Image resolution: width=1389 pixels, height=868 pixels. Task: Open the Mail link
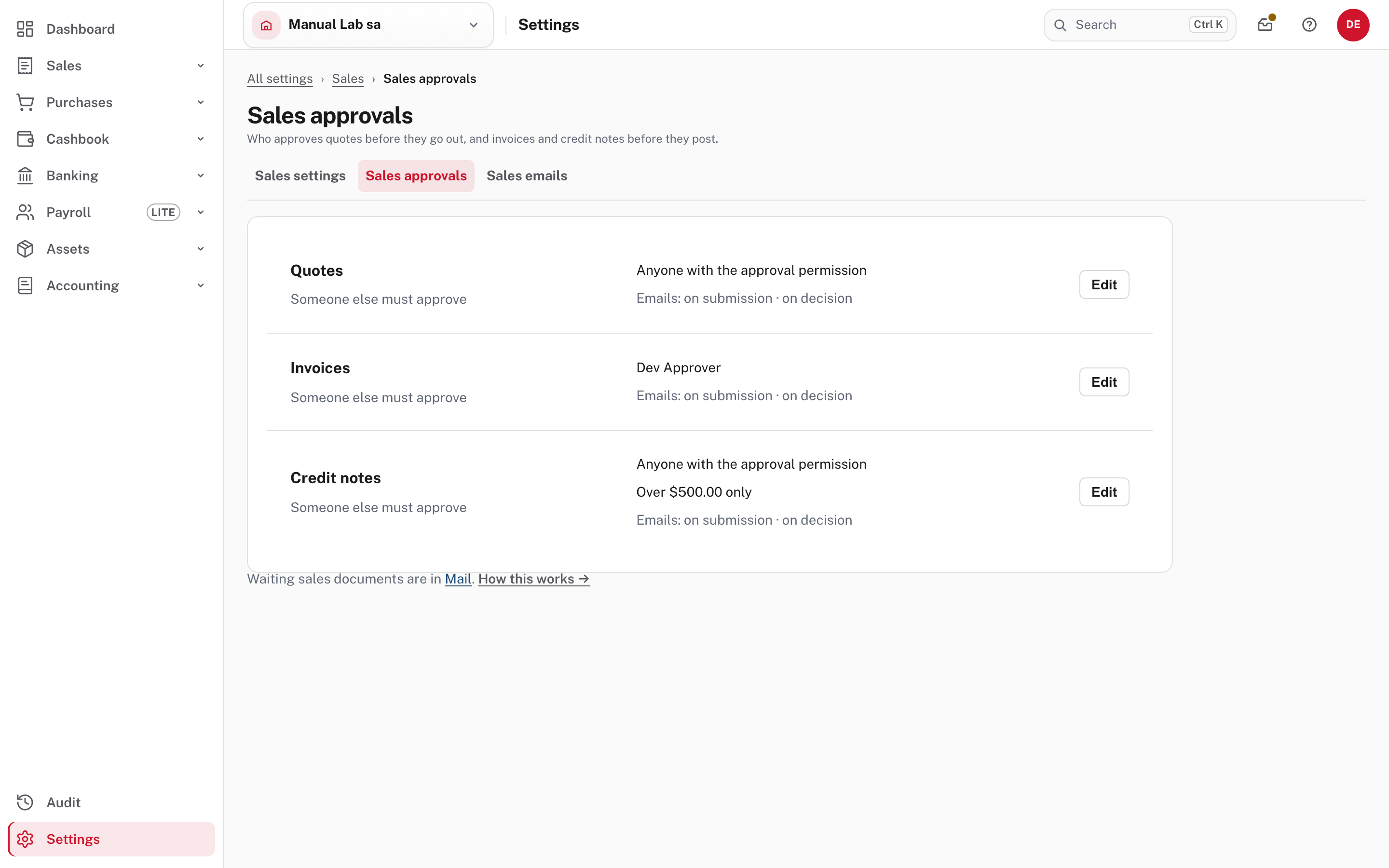point(458,579)
